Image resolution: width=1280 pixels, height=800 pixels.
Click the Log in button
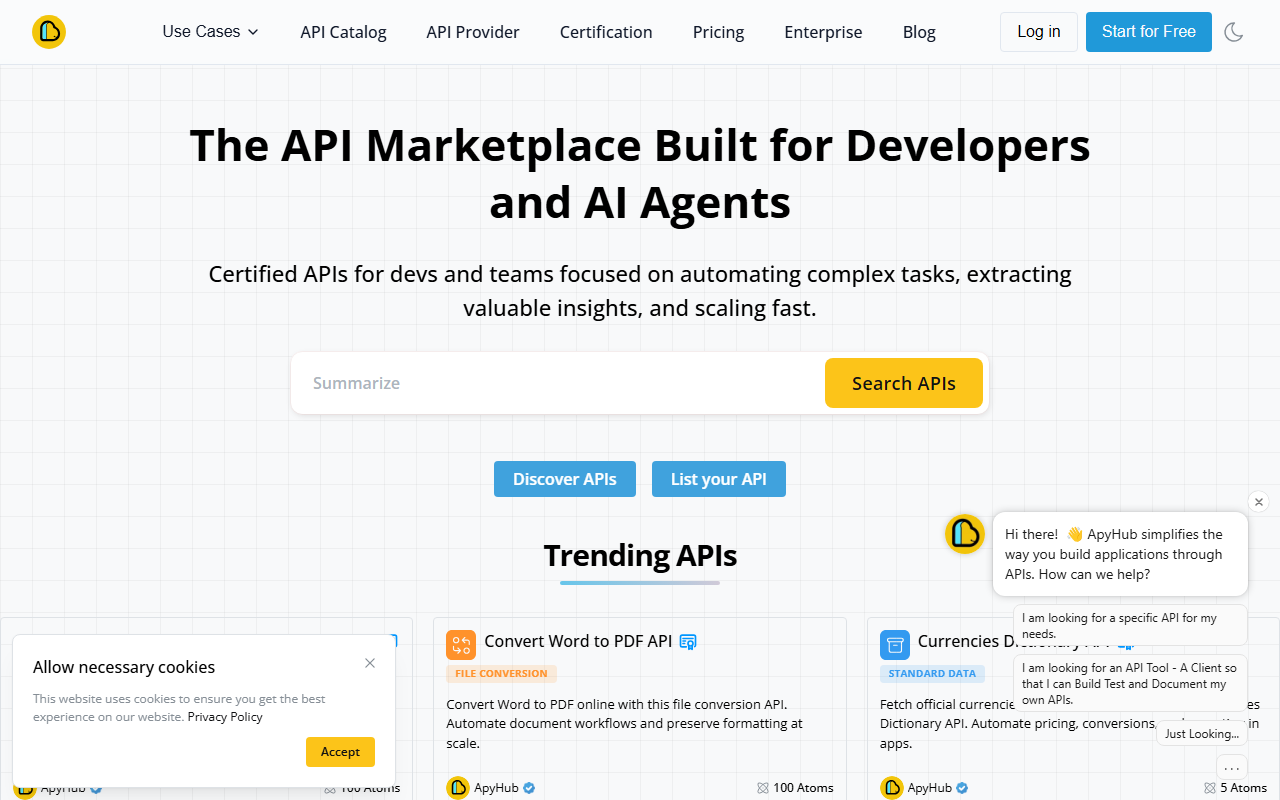1039,32
